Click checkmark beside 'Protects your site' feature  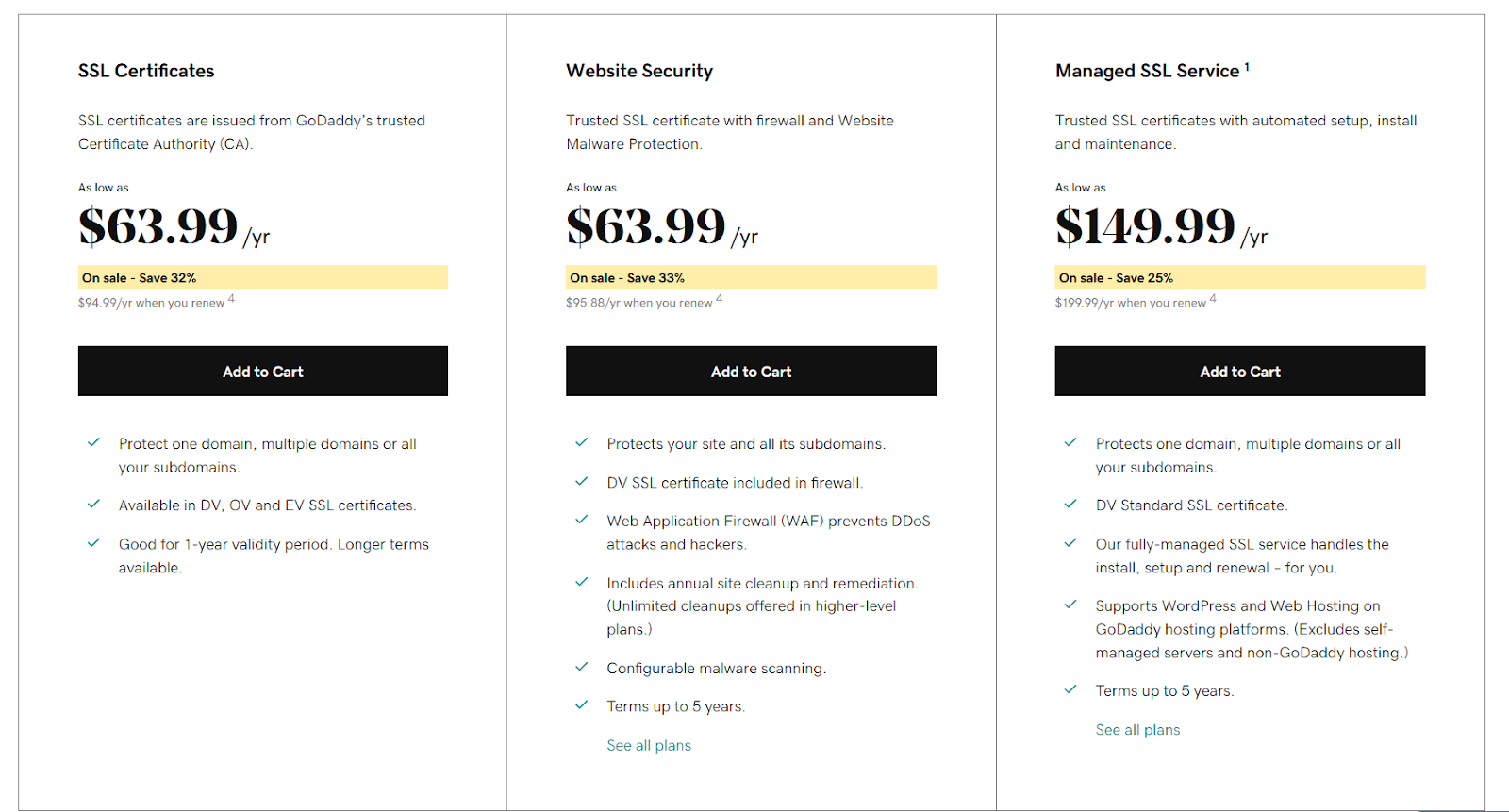(582, 442)
